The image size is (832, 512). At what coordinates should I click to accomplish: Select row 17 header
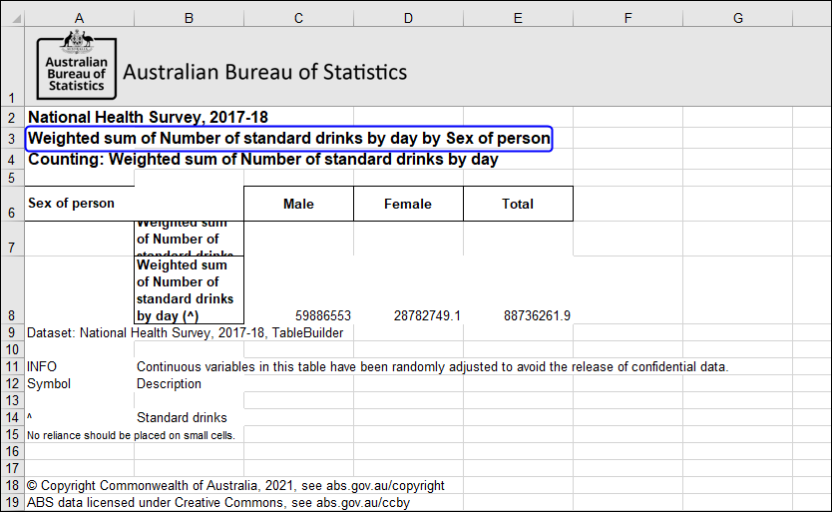point(12,468)
